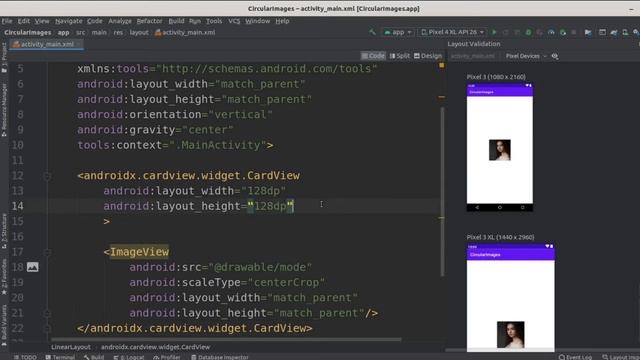Image resolution: width=640 pixels, height=360 pixels.
Task: Close the activity_main.xml editor tab
Action: pos(79,44)
